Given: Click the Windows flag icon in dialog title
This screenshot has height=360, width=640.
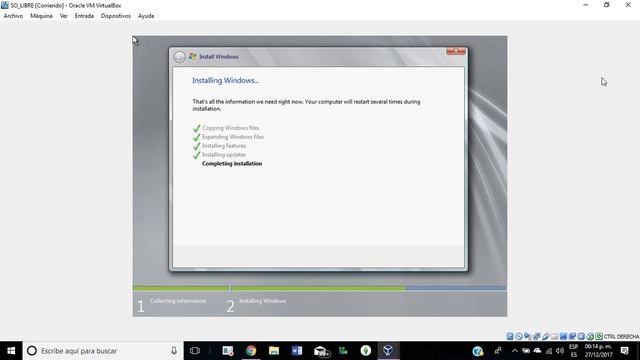Looking at the screenshot, I should click(x=193, y=57).
